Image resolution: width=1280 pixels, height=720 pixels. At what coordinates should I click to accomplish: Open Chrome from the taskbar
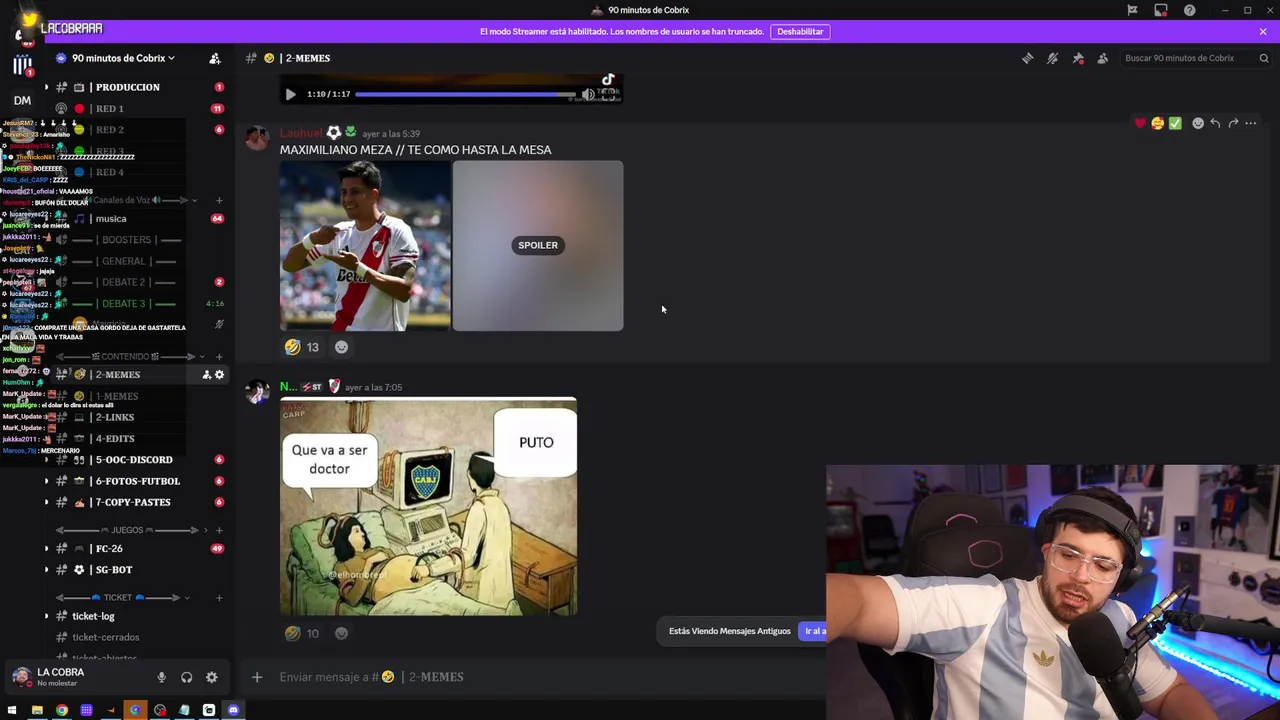pyautogui.click(x=61, y=711)
